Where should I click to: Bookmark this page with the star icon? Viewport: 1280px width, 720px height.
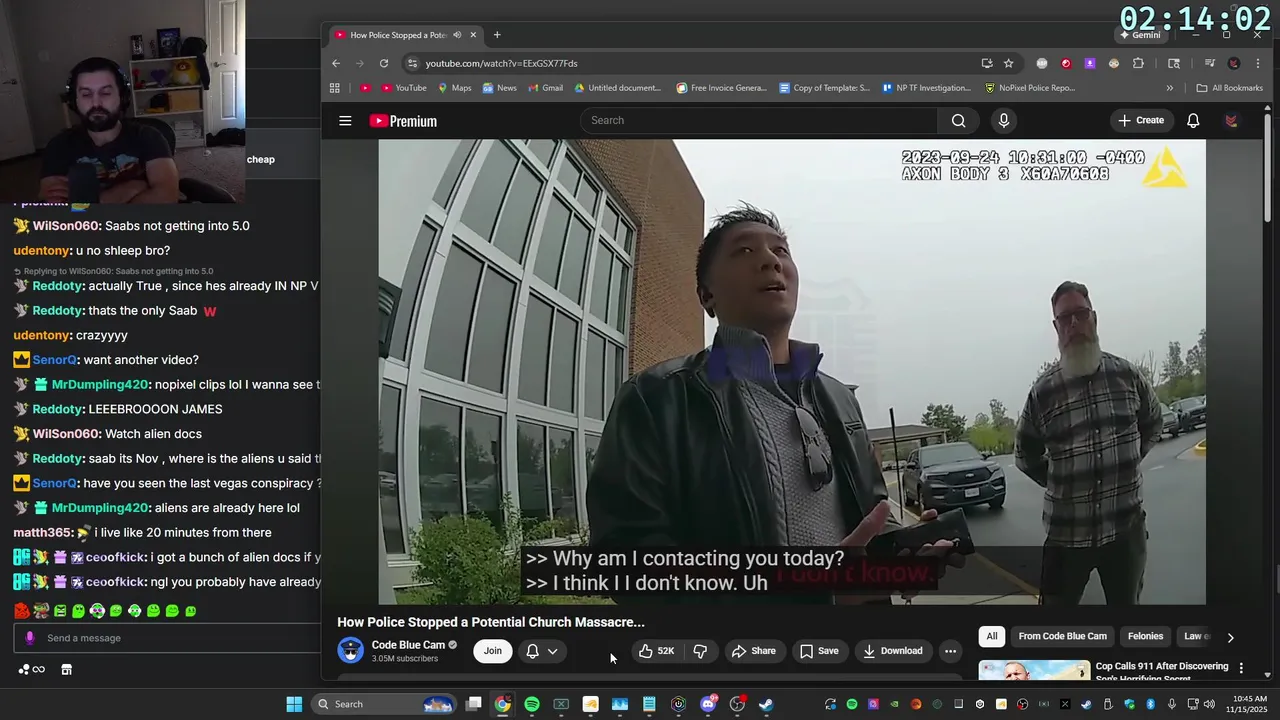coord(1009,63)
